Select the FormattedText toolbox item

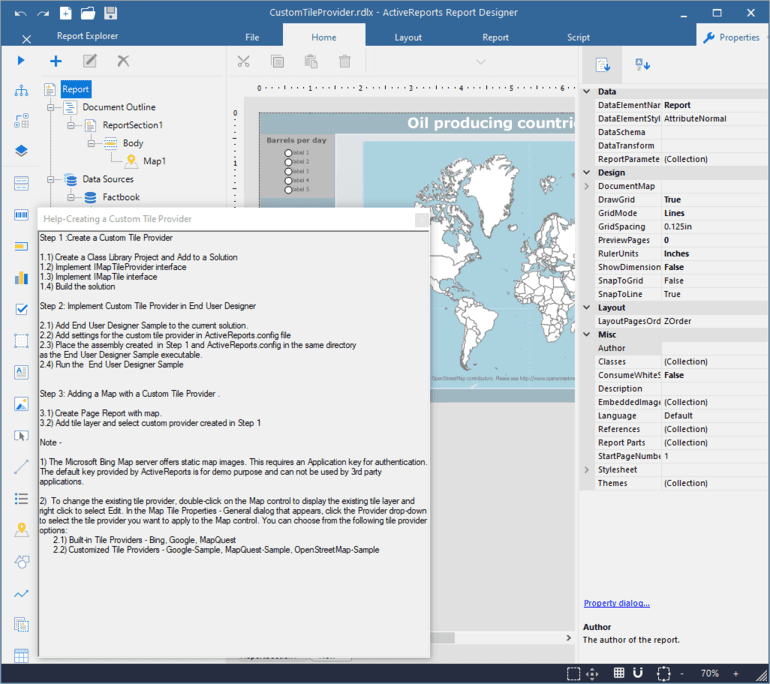click(21, 372)
